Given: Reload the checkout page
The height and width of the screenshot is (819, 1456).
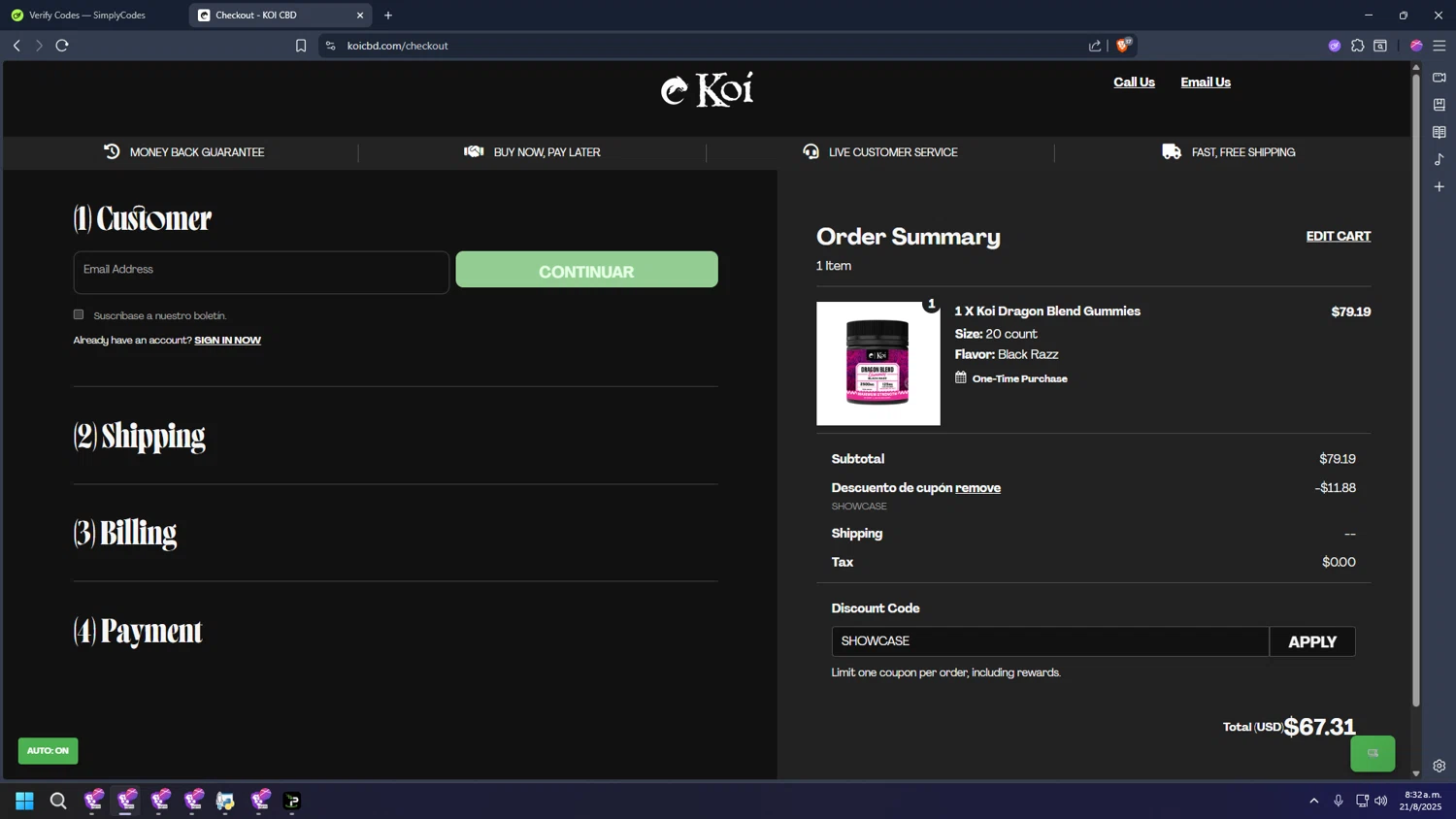Looking at the screenshot, I should 62,46.
